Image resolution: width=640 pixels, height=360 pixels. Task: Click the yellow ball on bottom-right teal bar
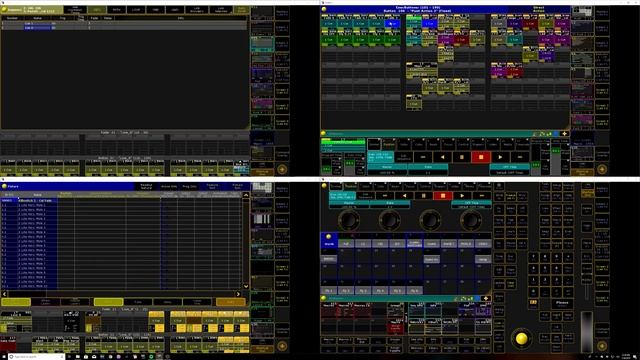[x=324, y=299]
